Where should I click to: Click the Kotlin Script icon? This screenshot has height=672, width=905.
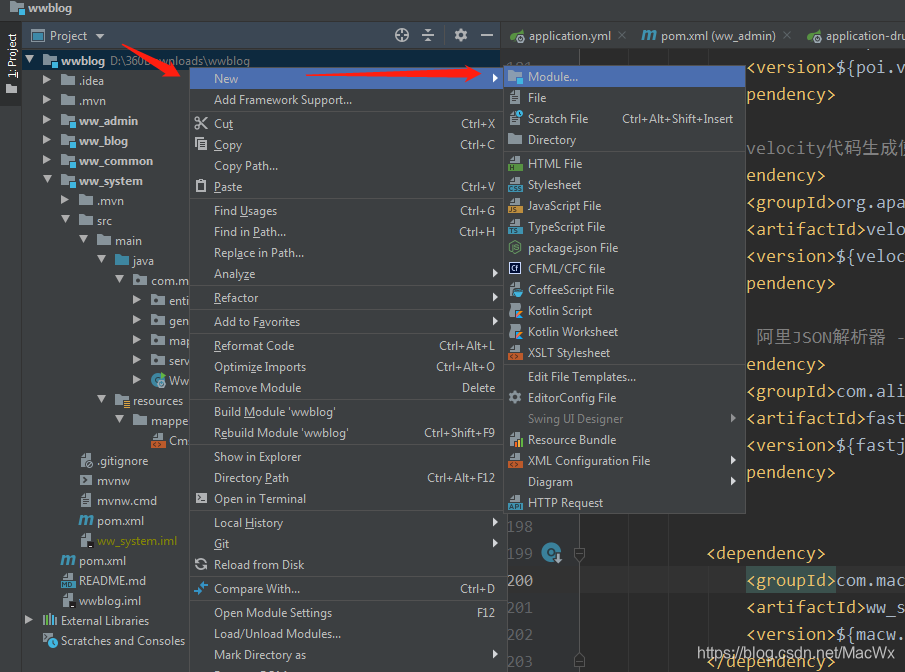click(x=515, y=311)
